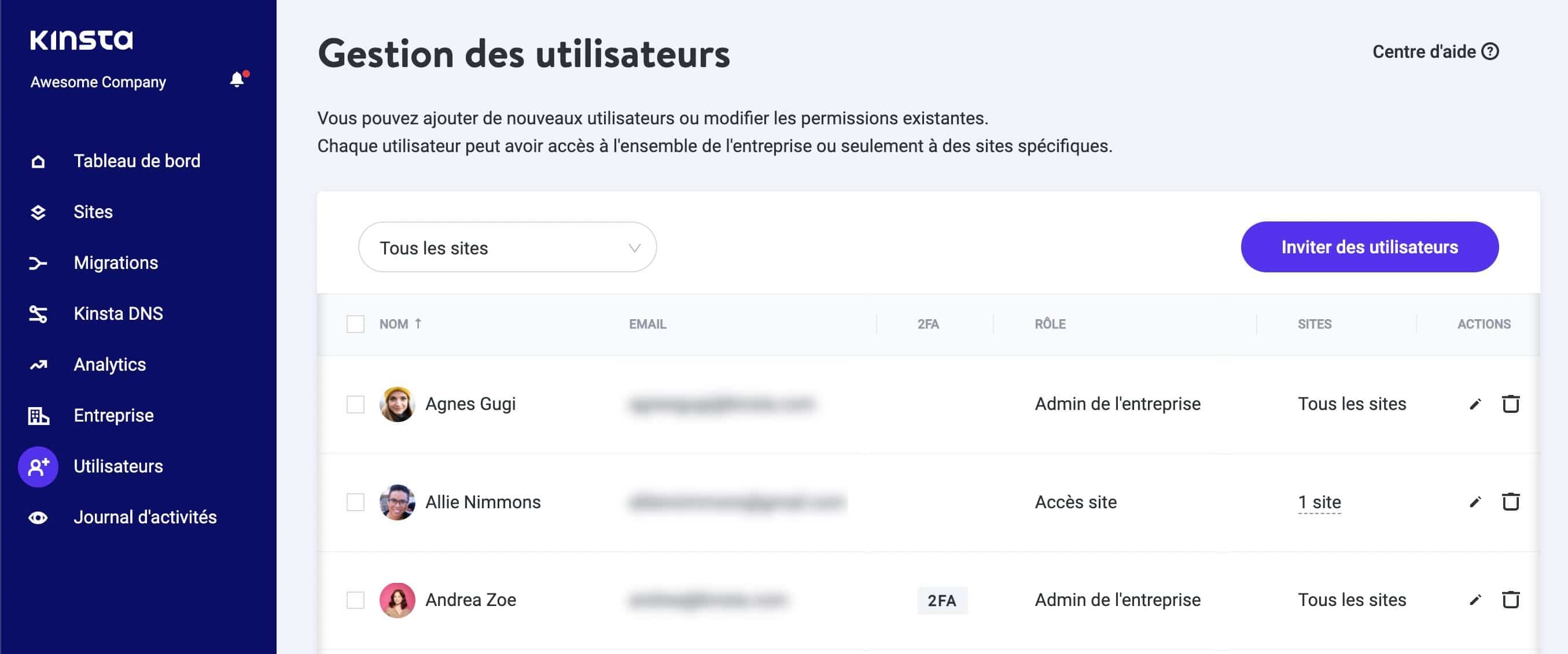Toggle the checkbox for Allie Nimmons
This screenshot has height=654, width=1568.
pos(355,501)
